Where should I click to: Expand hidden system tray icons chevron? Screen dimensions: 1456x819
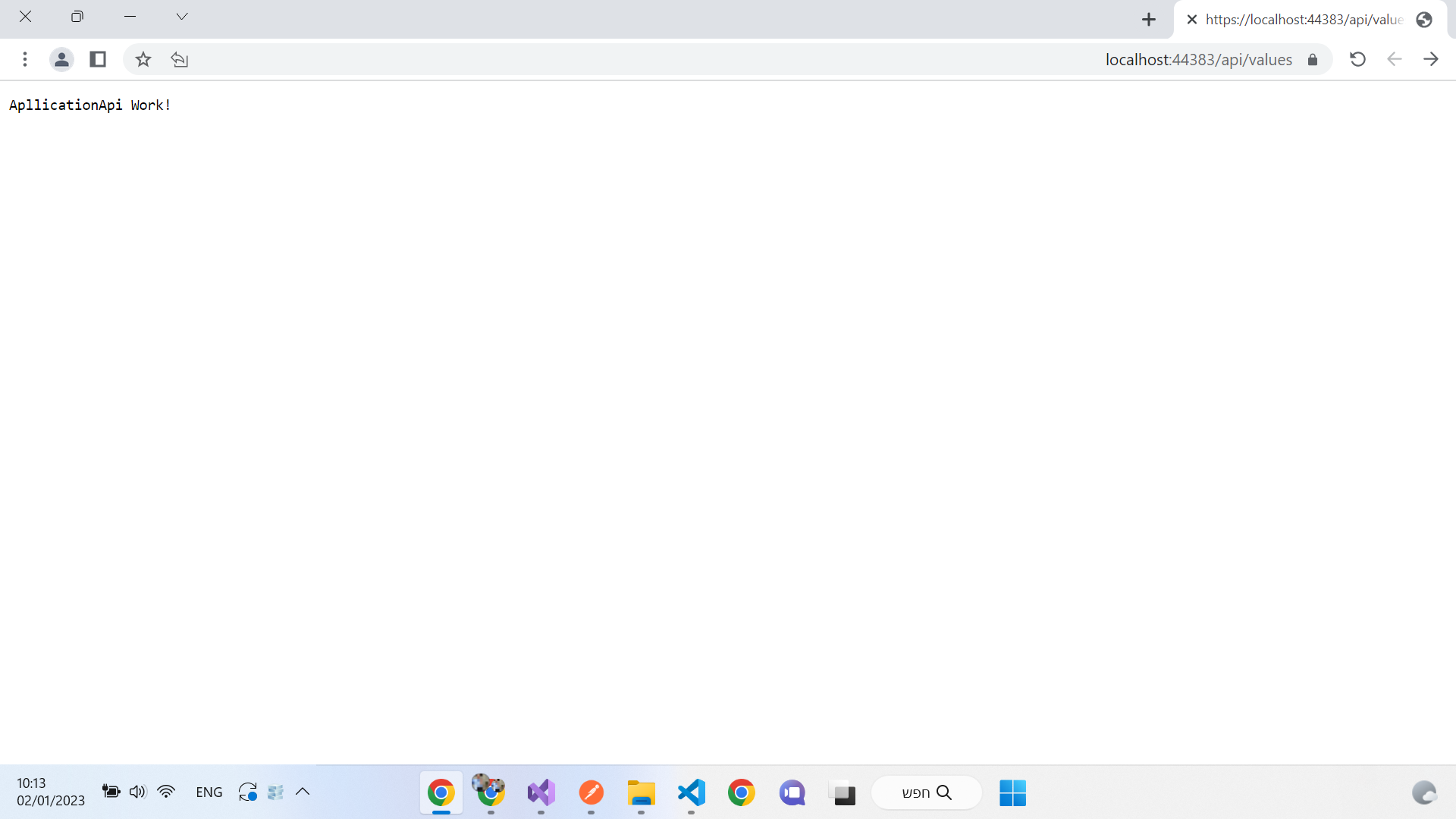pyautogui.click(x=303, y=792)
